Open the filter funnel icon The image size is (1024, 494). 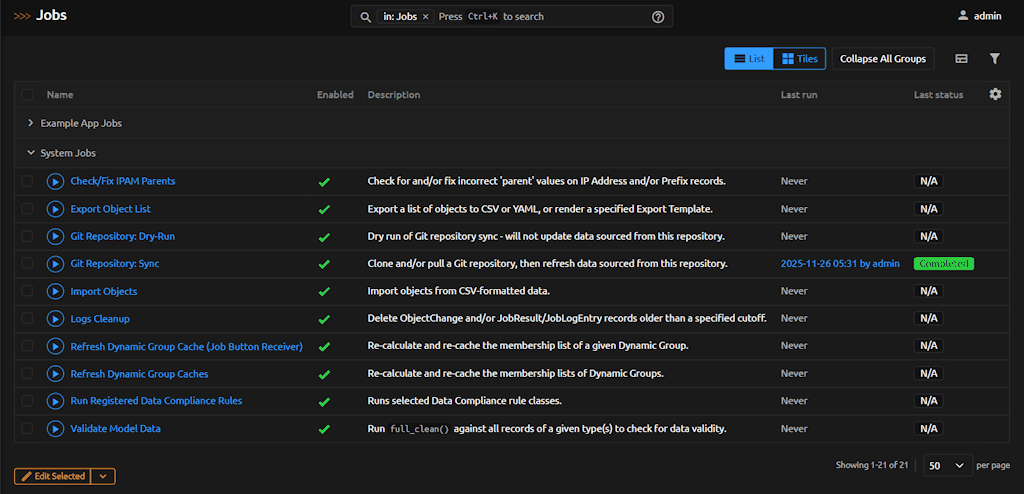tap(994, 59)
